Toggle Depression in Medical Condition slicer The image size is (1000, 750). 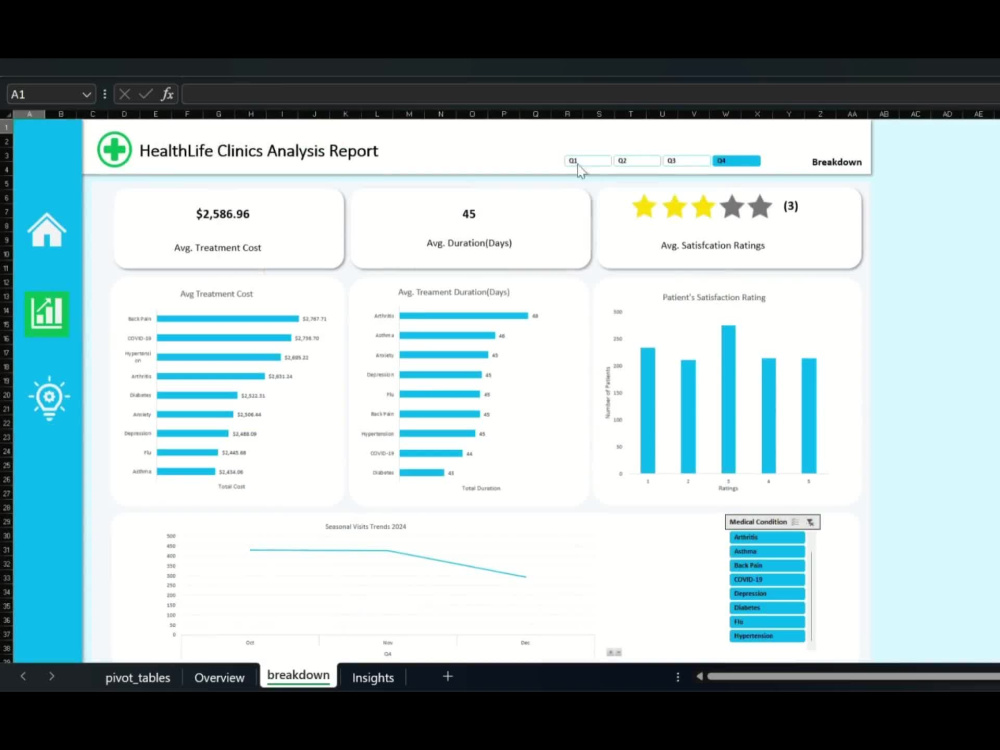pyautogui.click(x=767, y=594)
